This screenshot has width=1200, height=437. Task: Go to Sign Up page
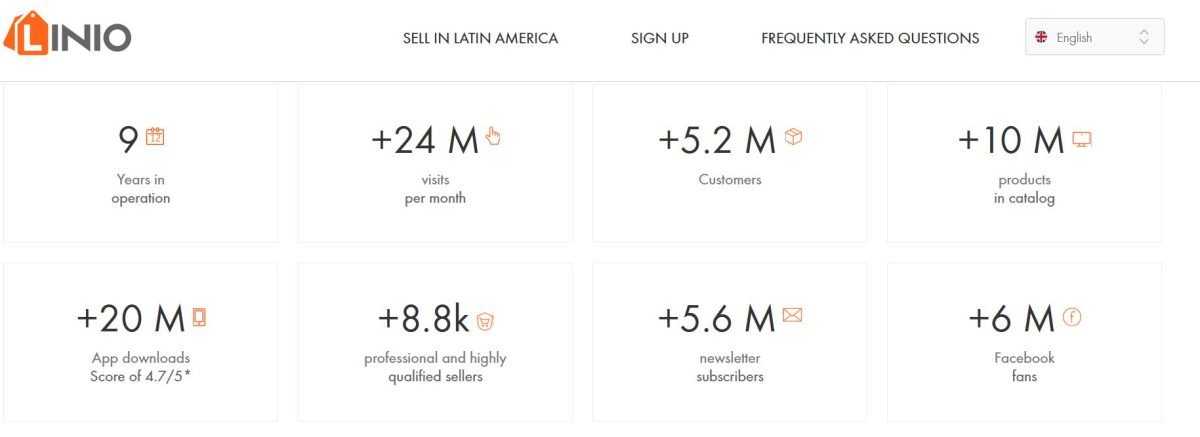click(660, 38)
